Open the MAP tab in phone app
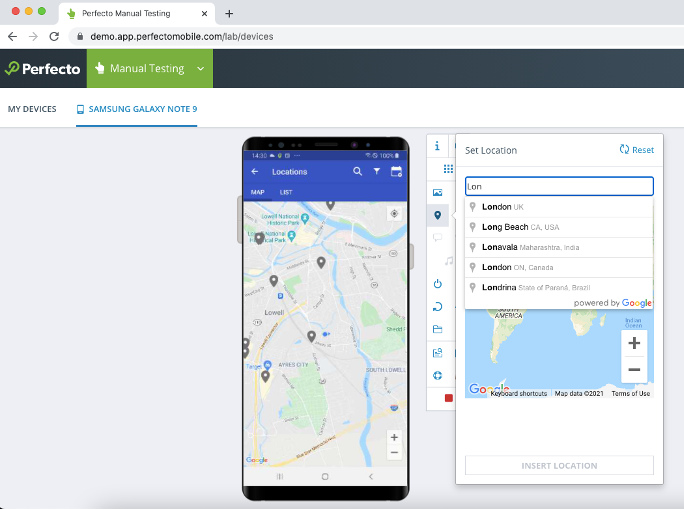Viewport: 684px width, 510px height. [257, 192]
